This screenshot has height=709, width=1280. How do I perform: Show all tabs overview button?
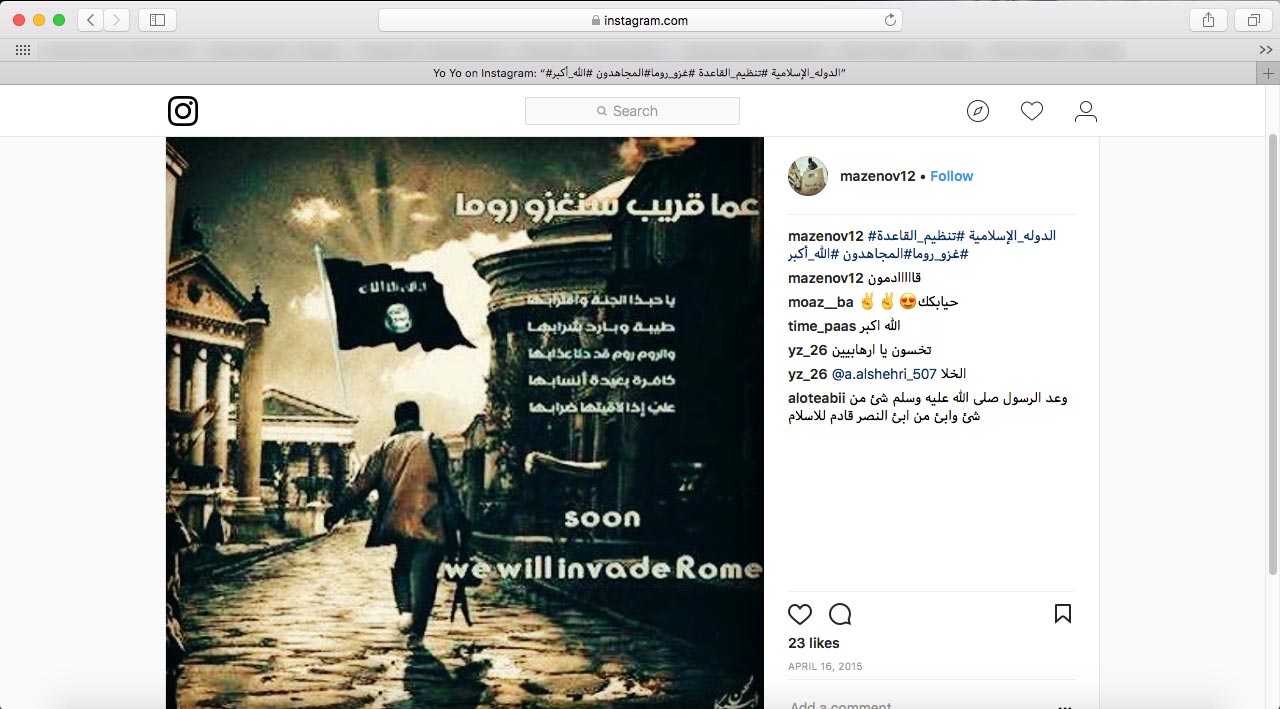(1253, 20)
